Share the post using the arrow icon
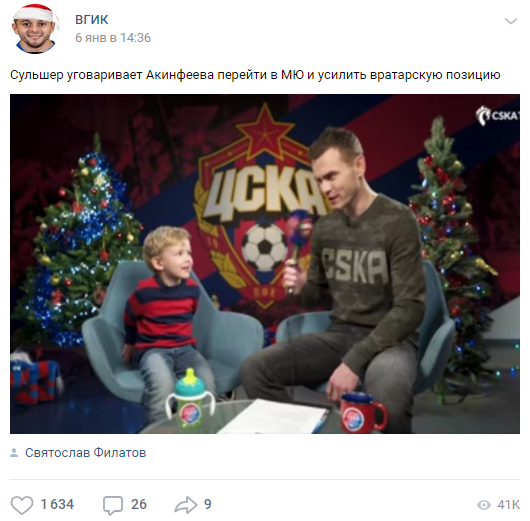 click(186, 505)
